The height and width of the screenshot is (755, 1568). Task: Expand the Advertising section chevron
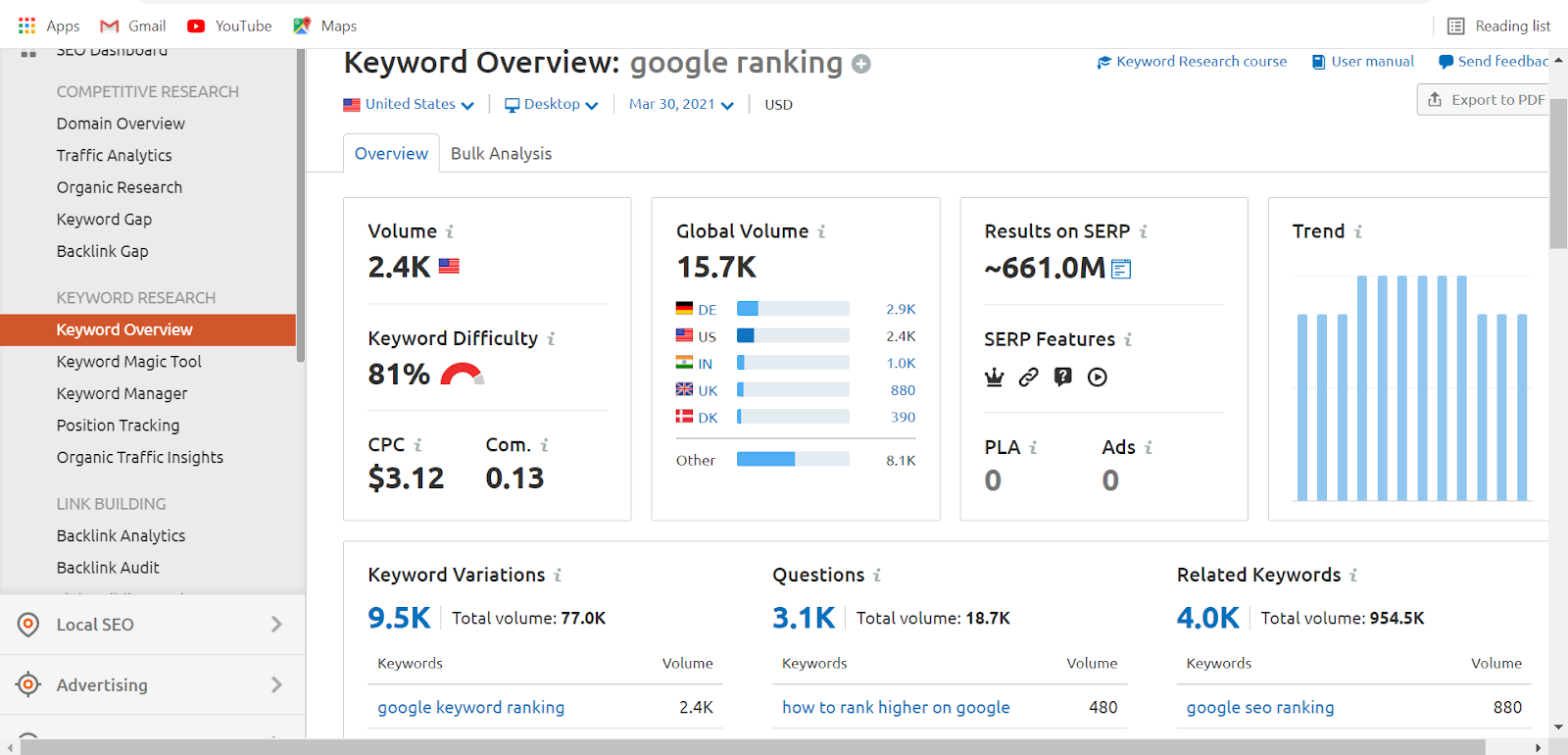tap(276, 684)
